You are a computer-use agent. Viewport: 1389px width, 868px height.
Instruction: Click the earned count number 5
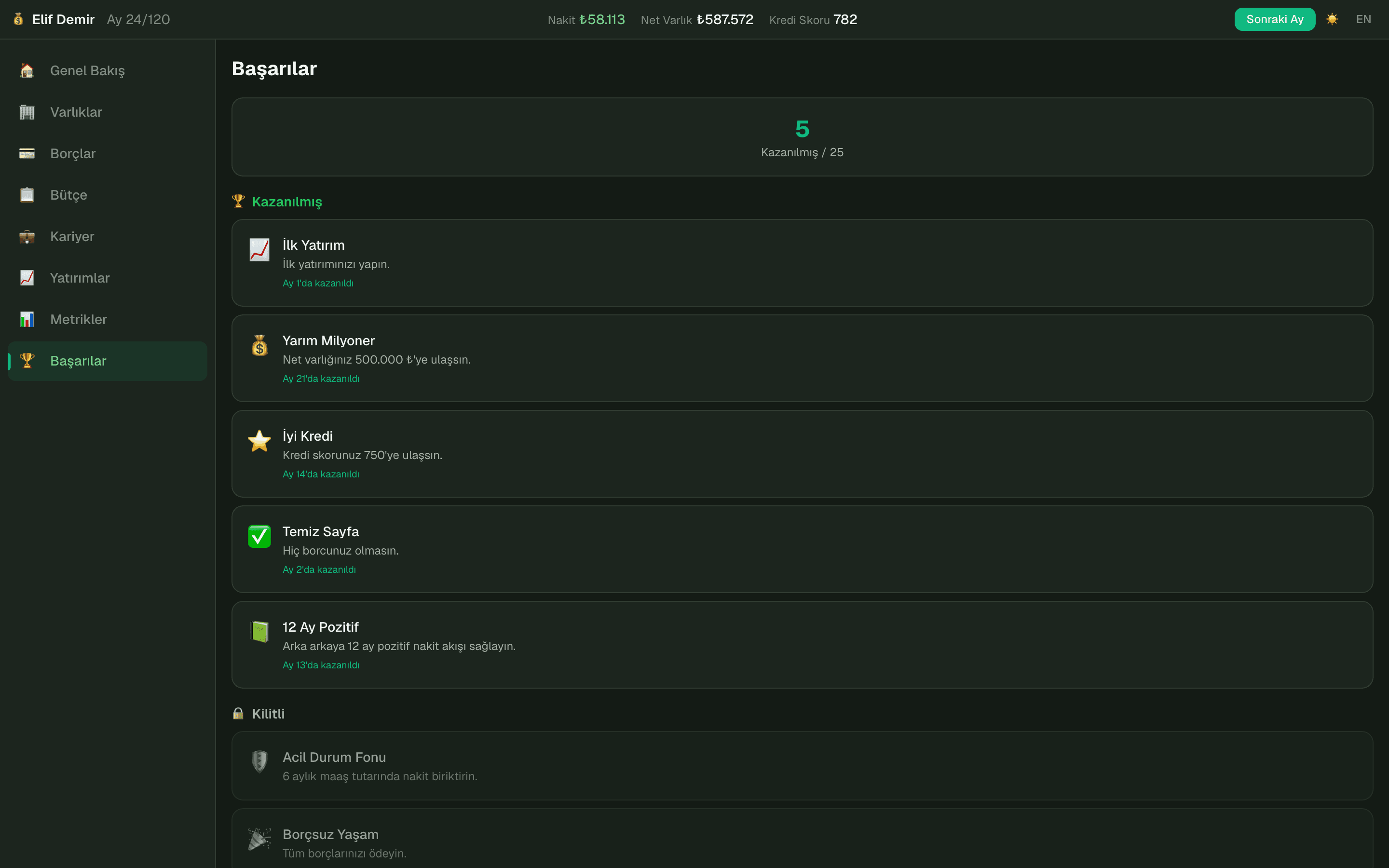click(x=802, y=129)
